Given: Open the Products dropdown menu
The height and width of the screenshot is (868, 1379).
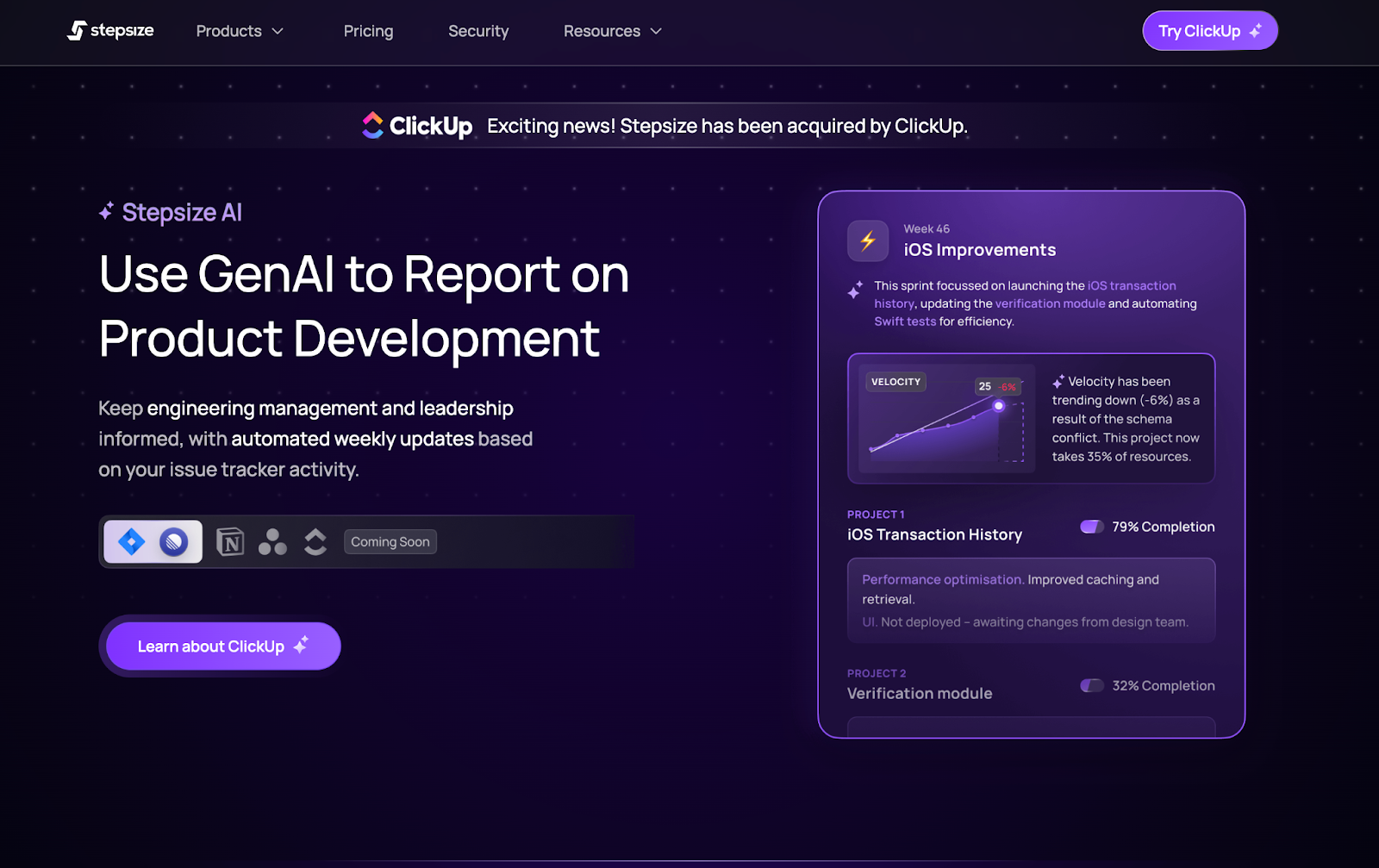Looking at the screenshot, I should point(240,31).
